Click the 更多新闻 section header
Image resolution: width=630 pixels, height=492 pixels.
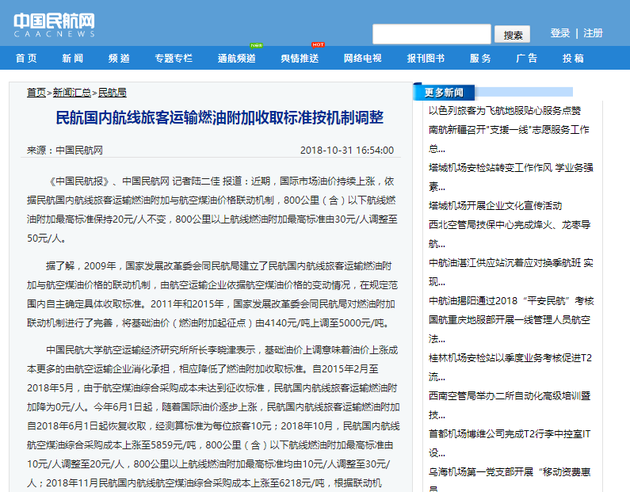coord(444,93)
